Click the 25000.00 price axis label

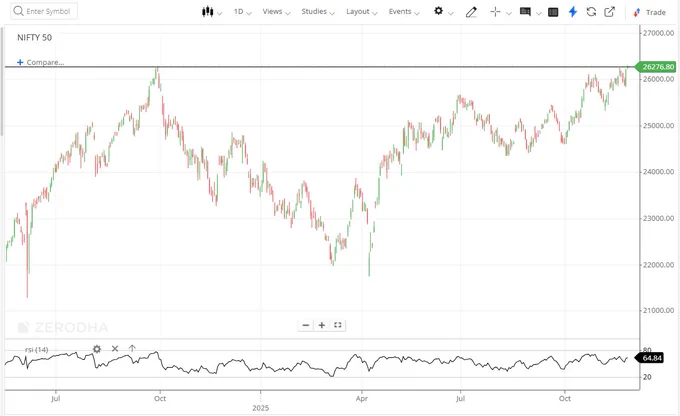click(658, 125)
